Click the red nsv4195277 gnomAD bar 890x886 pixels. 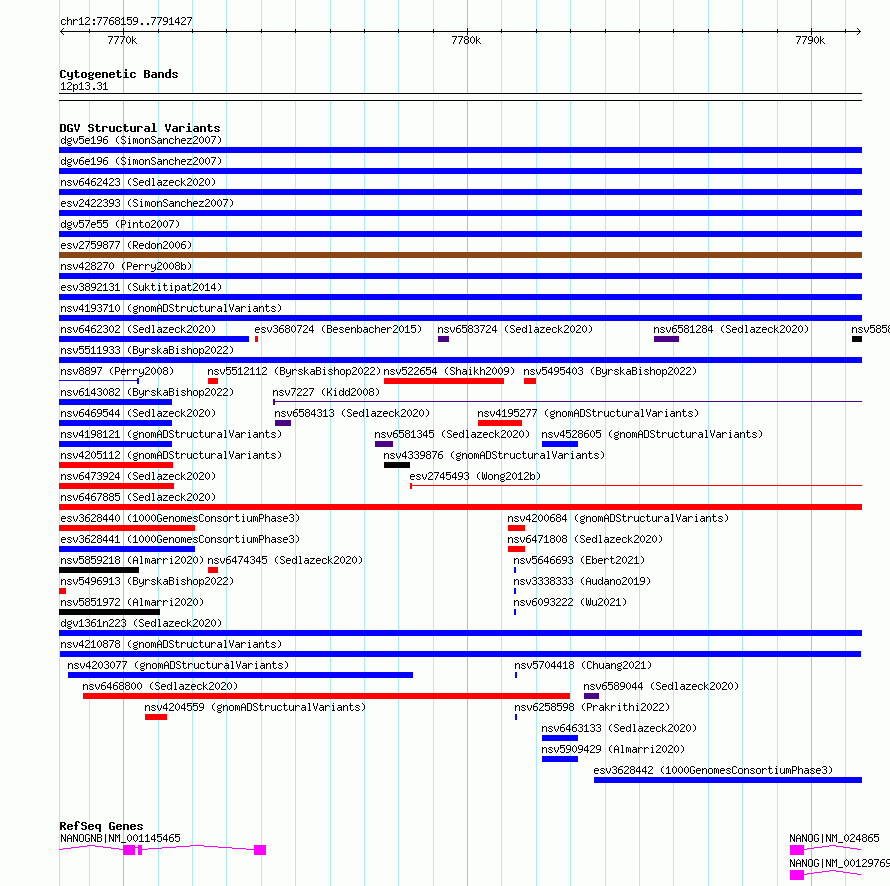[x=499, y=423]
